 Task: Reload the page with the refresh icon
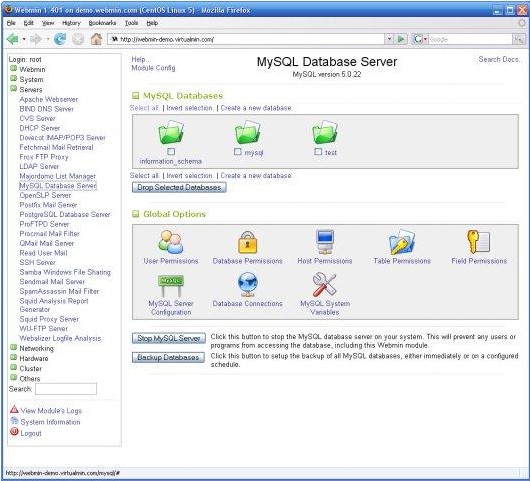pyautogui.click(x=60, y=39)
